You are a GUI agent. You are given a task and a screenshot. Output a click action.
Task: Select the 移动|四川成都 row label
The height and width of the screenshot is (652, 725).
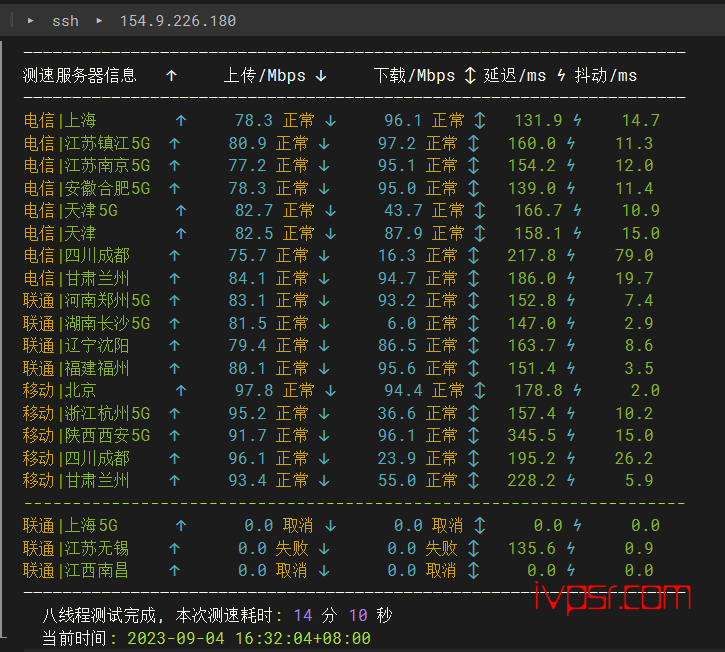pyautogui.click(x=76, y=458)
